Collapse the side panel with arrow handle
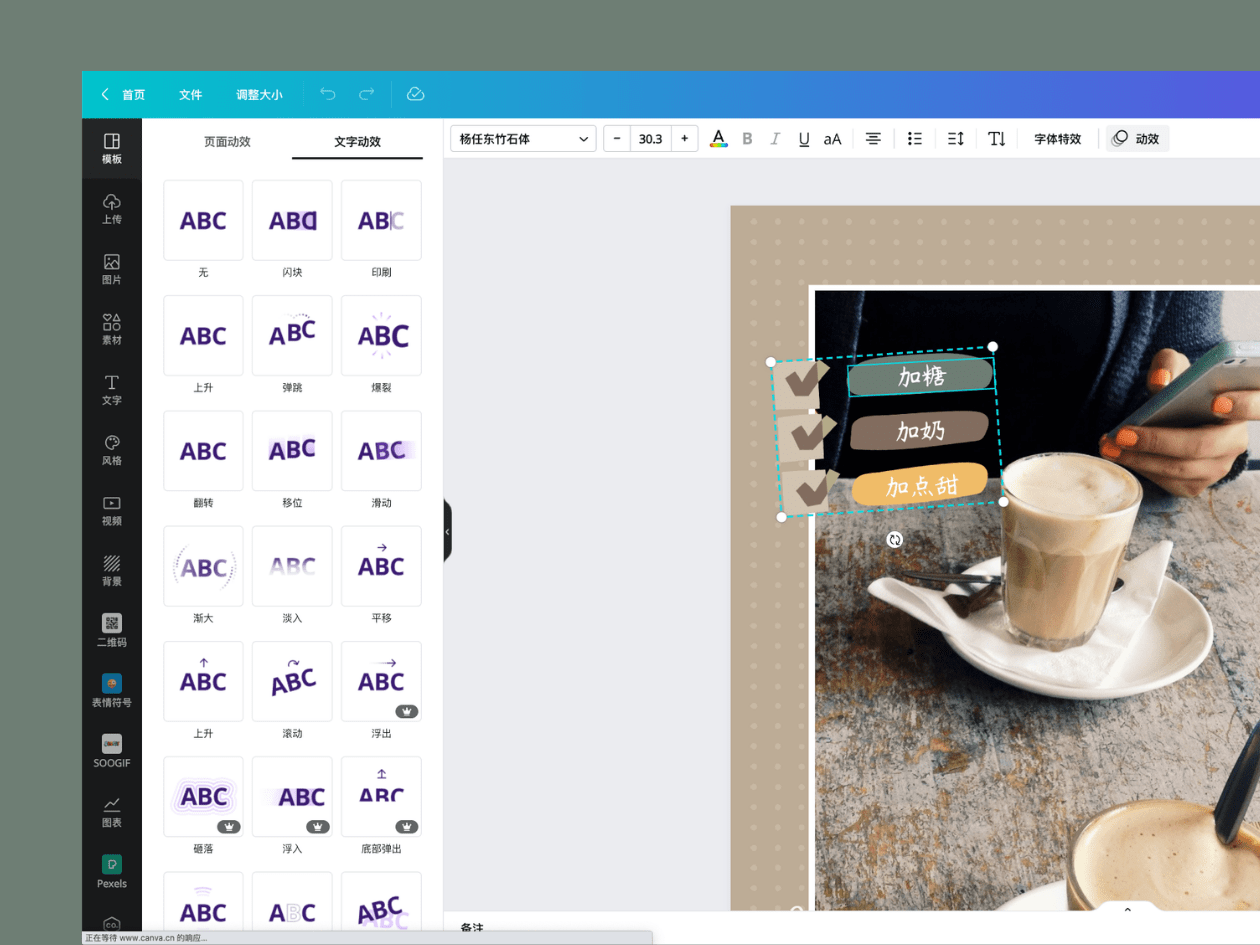Viewport: 1260px width, 945px height. 447,532
